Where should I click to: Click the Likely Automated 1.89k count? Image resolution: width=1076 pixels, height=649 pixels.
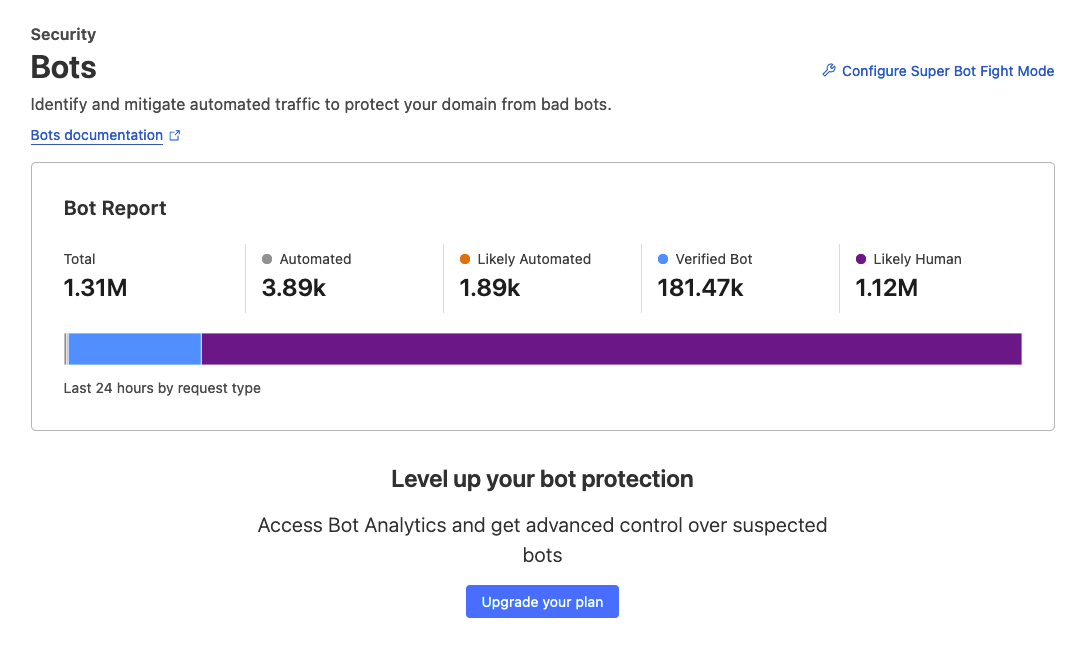(490, 288)
